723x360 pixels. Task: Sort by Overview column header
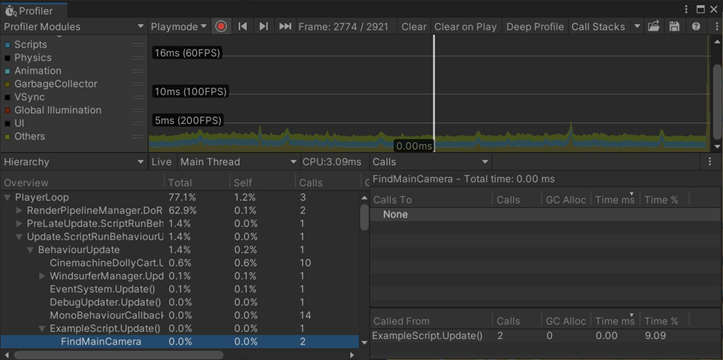click(82, 183)
